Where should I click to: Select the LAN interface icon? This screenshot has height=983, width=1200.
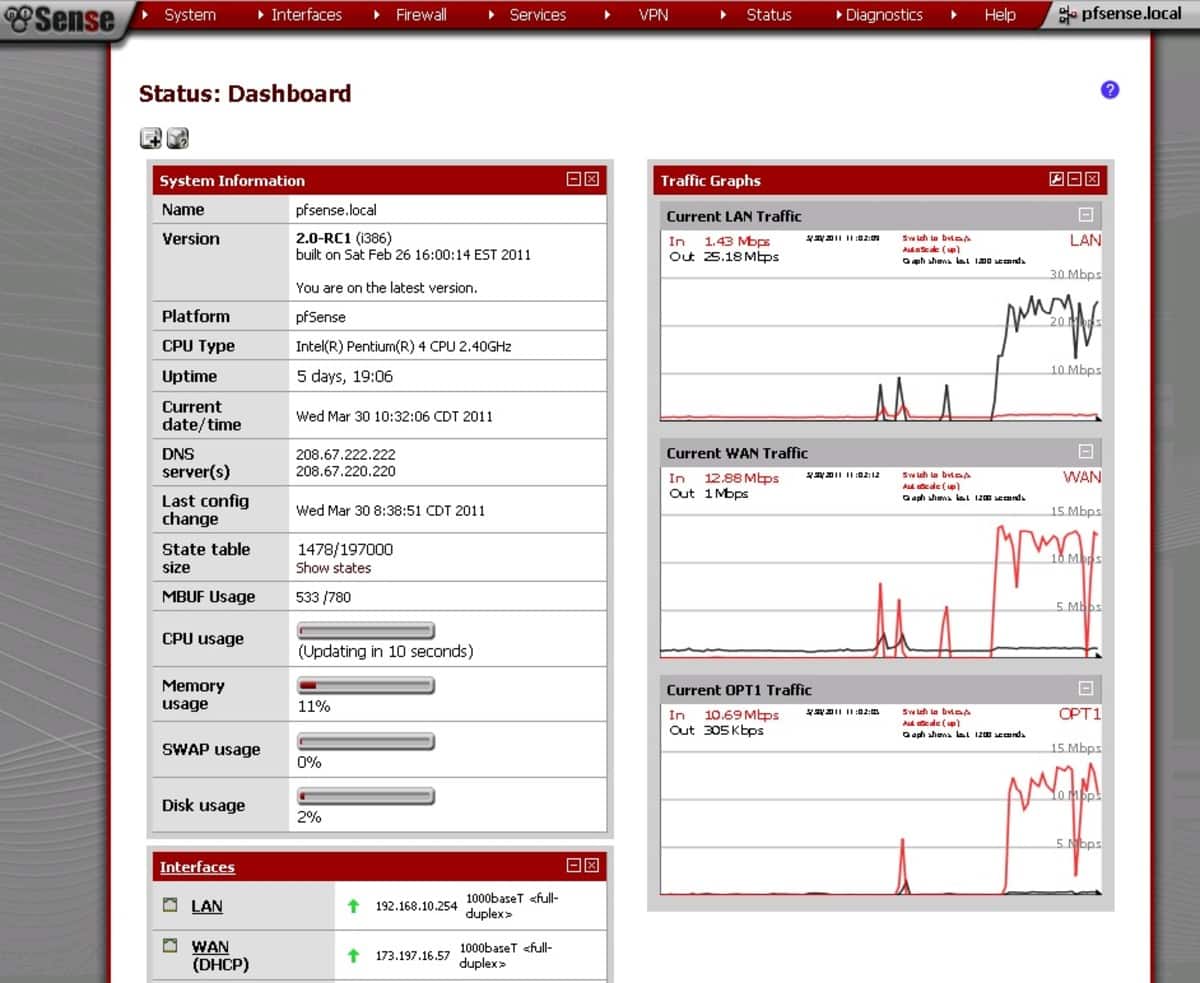[x=169, y=905]
